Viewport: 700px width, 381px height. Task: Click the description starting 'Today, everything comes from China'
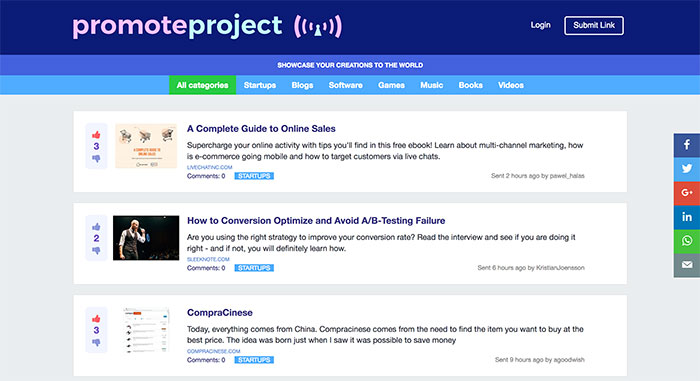(385, 335)
